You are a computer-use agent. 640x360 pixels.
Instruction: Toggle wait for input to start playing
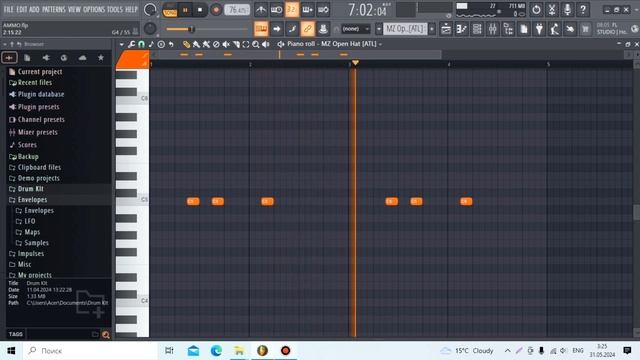click(276, 9)
